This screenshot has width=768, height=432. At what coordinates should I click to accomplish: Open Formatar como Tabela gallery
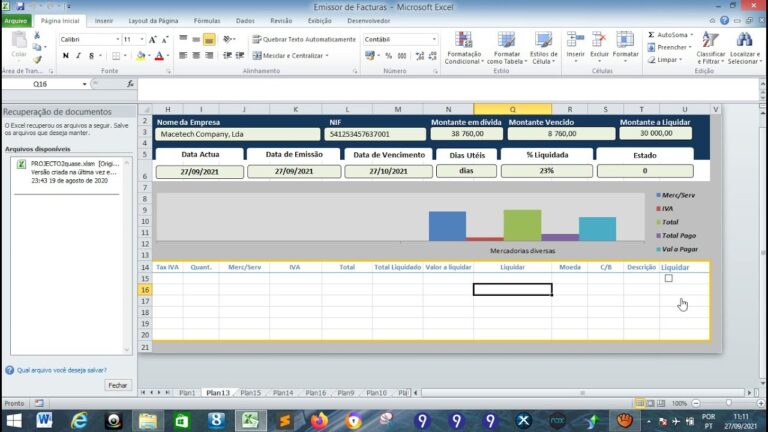point(506,48)
